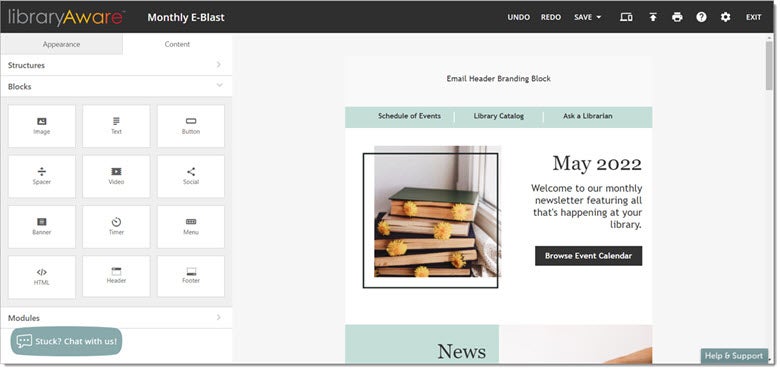Open the desktop/mobile preview icon

[x=626, y=17]
